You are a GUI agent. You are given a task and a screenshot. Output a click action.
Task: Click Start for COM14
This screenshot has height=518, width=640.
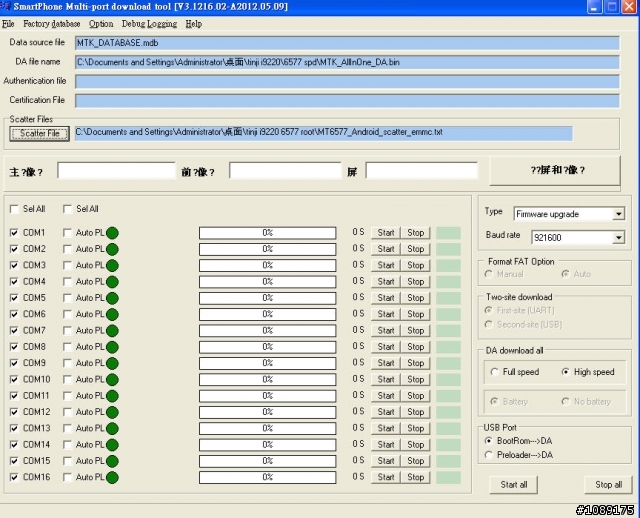pos(386,445)
